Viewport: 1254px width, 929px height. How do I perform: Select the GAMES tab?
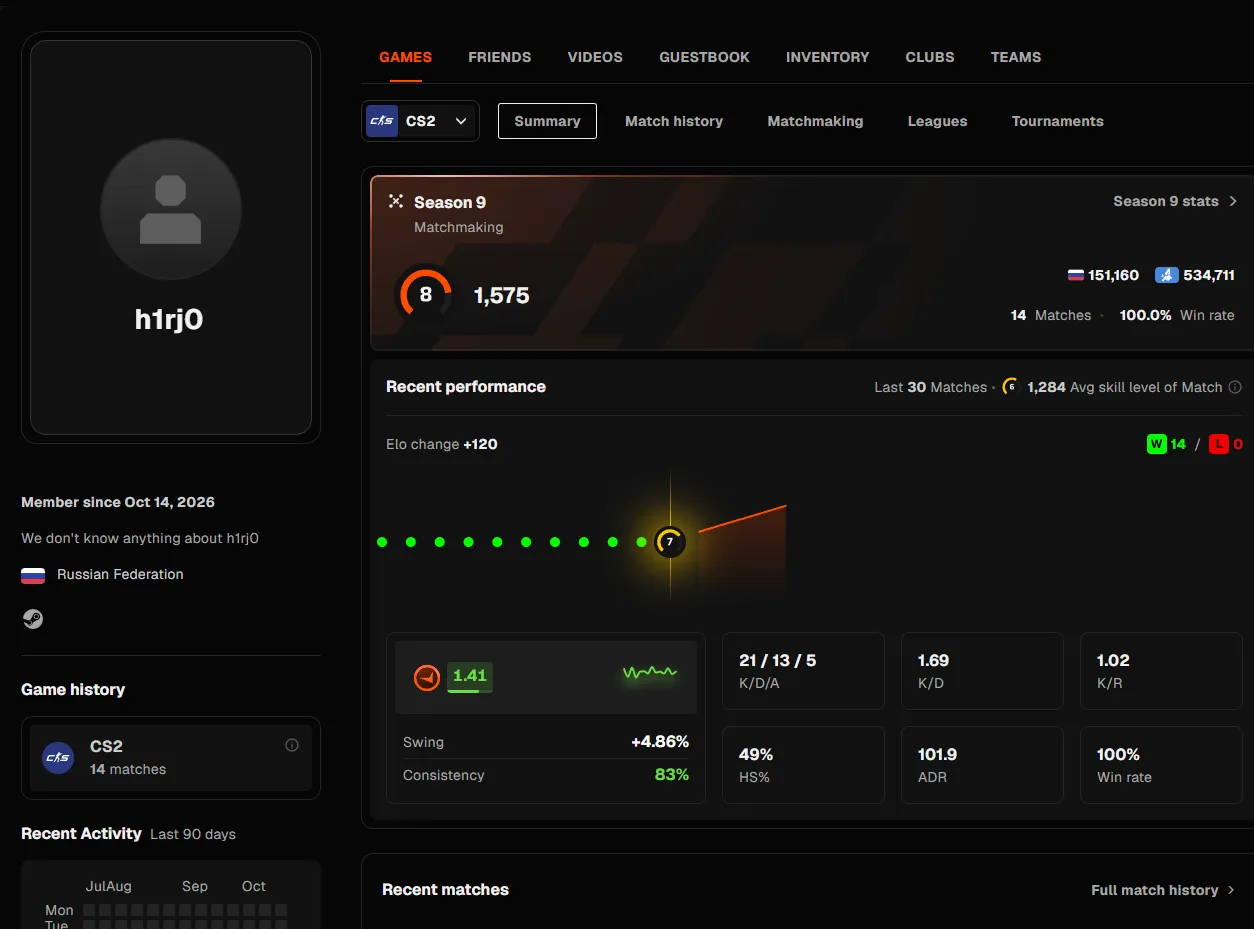406,57
